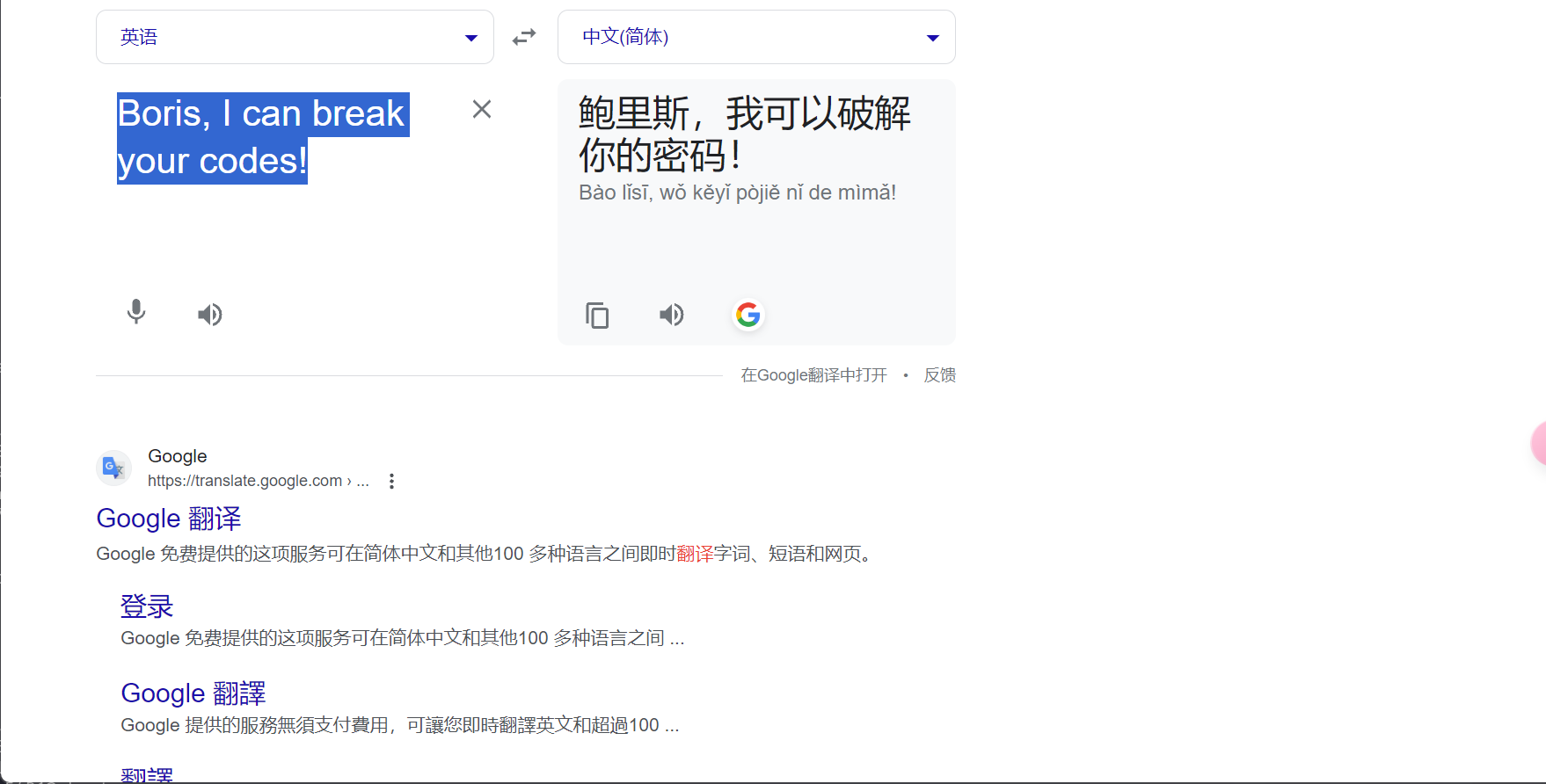Image resolution: width=1546 pixels, height=784 pixels.
Task: Click the translated text 鲍里斯，我可以破解你的密码
Action: [745, 134]
